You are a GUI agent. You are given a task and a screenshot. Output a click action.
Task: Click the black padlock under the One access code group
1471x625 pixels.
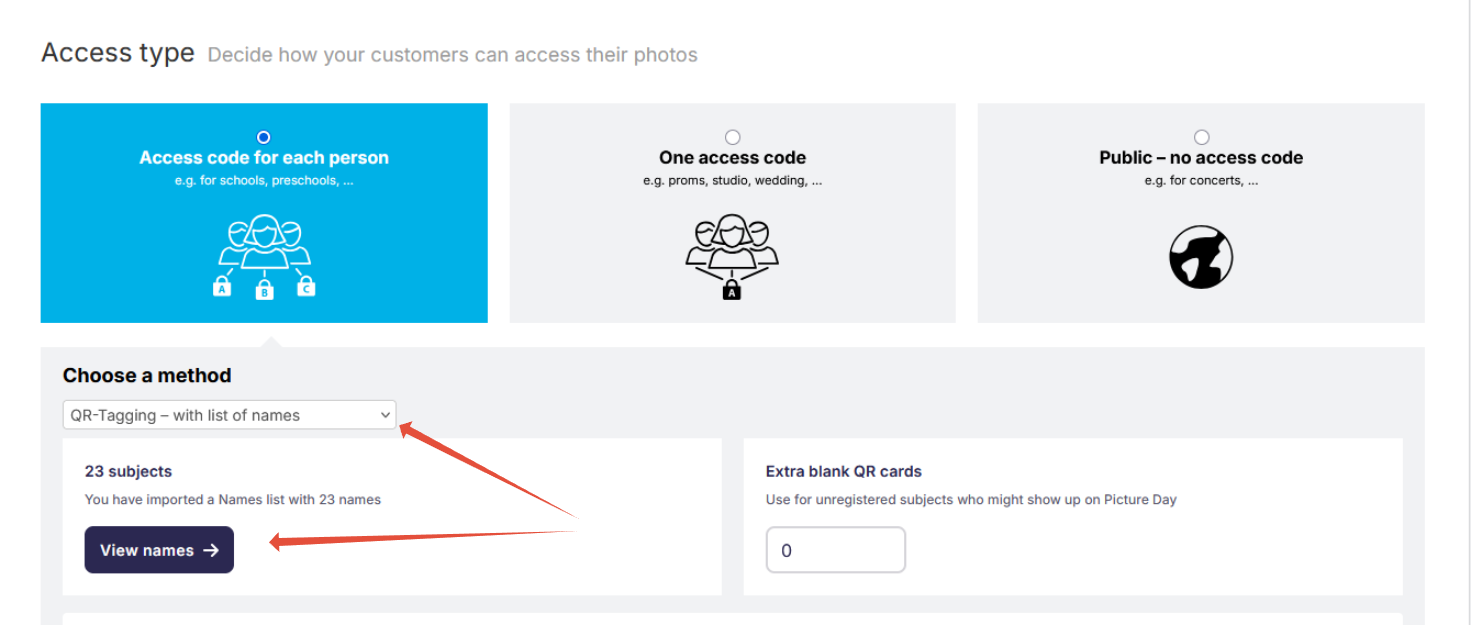[732, 290]
